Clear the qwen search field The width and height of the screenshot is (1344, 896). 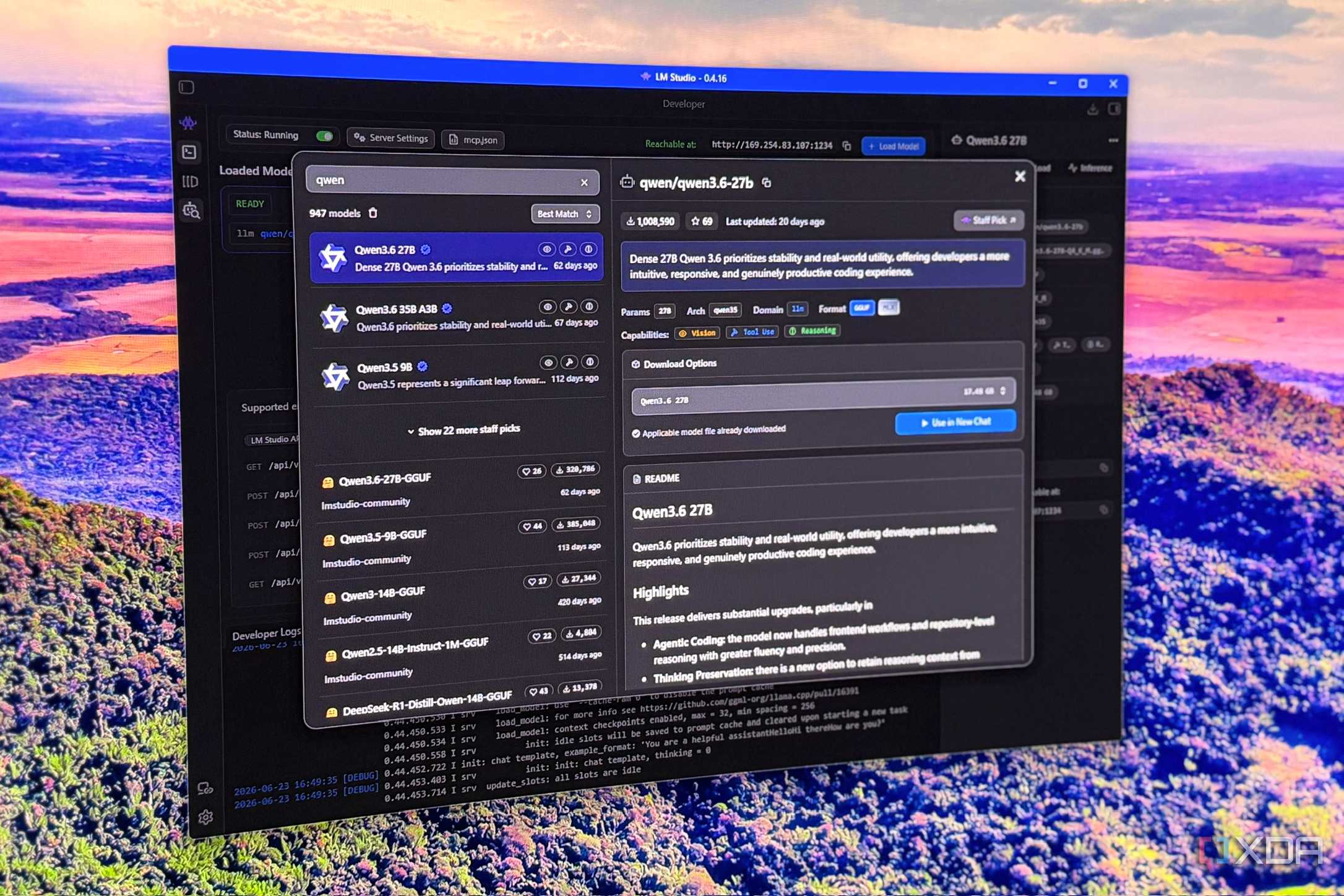(584, 183)
